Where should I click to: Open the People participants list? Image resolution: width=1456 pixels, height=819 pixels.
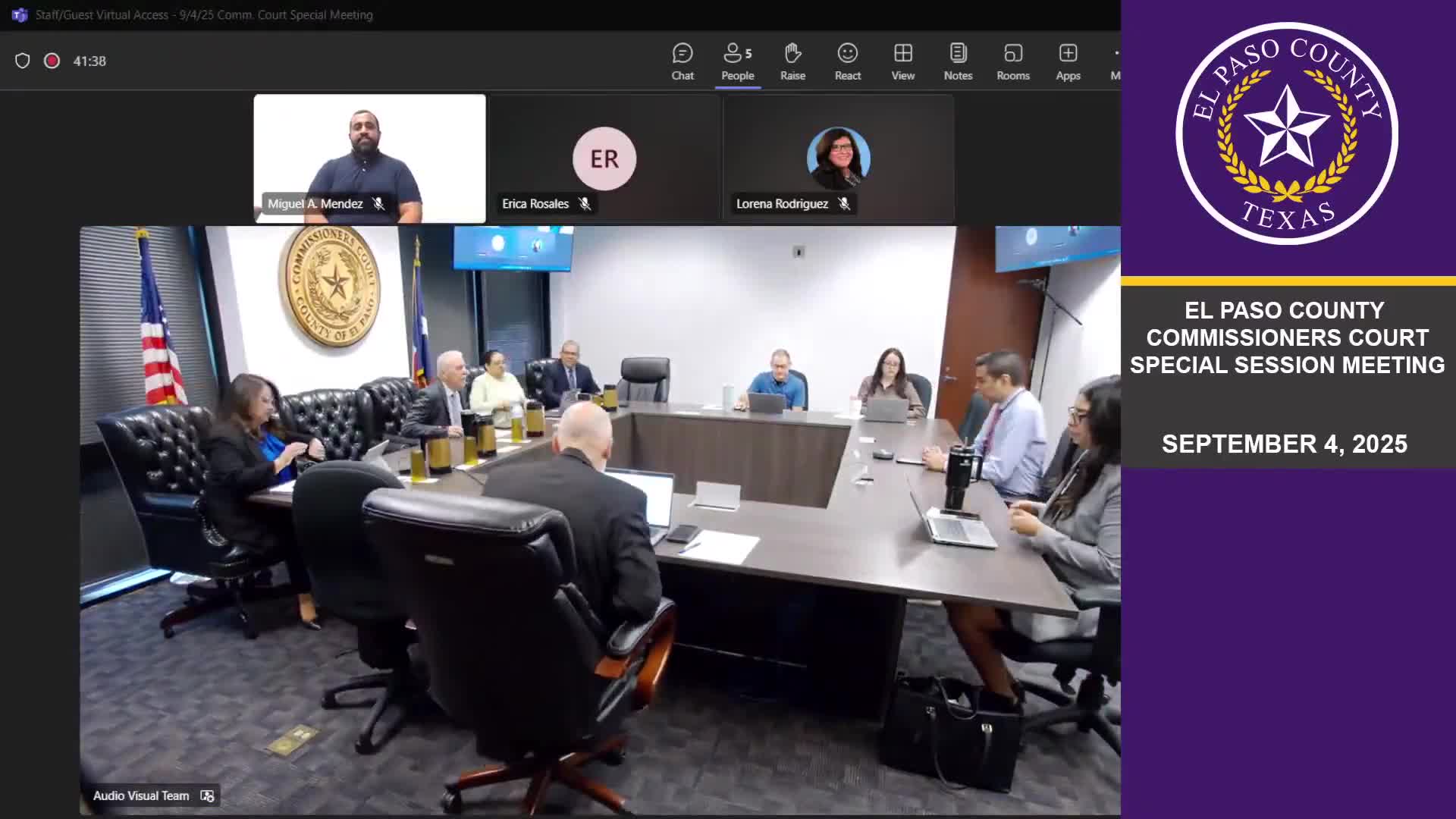(x=737, y=61)
